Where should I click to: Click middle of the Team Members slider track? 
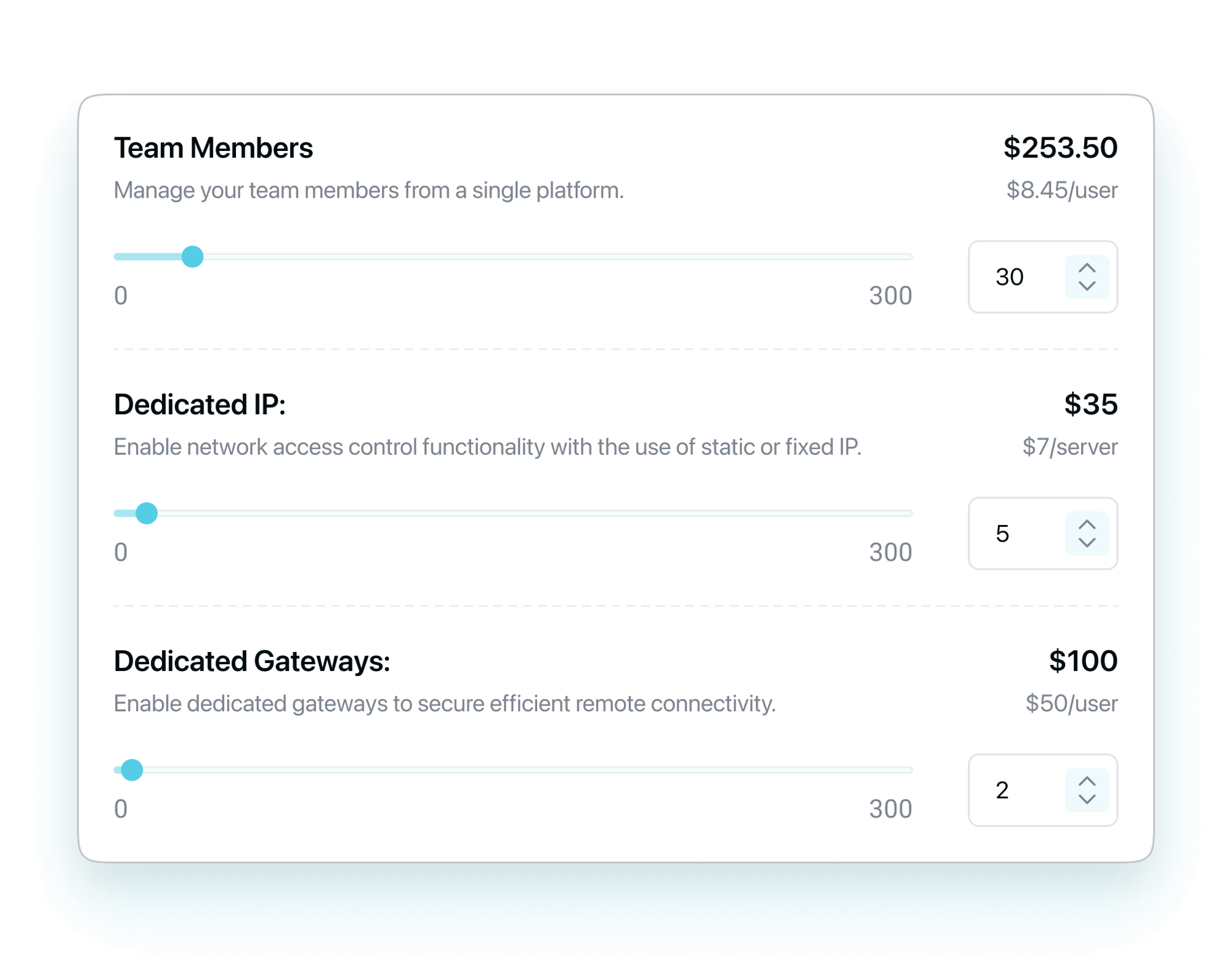tap(513, 256)
